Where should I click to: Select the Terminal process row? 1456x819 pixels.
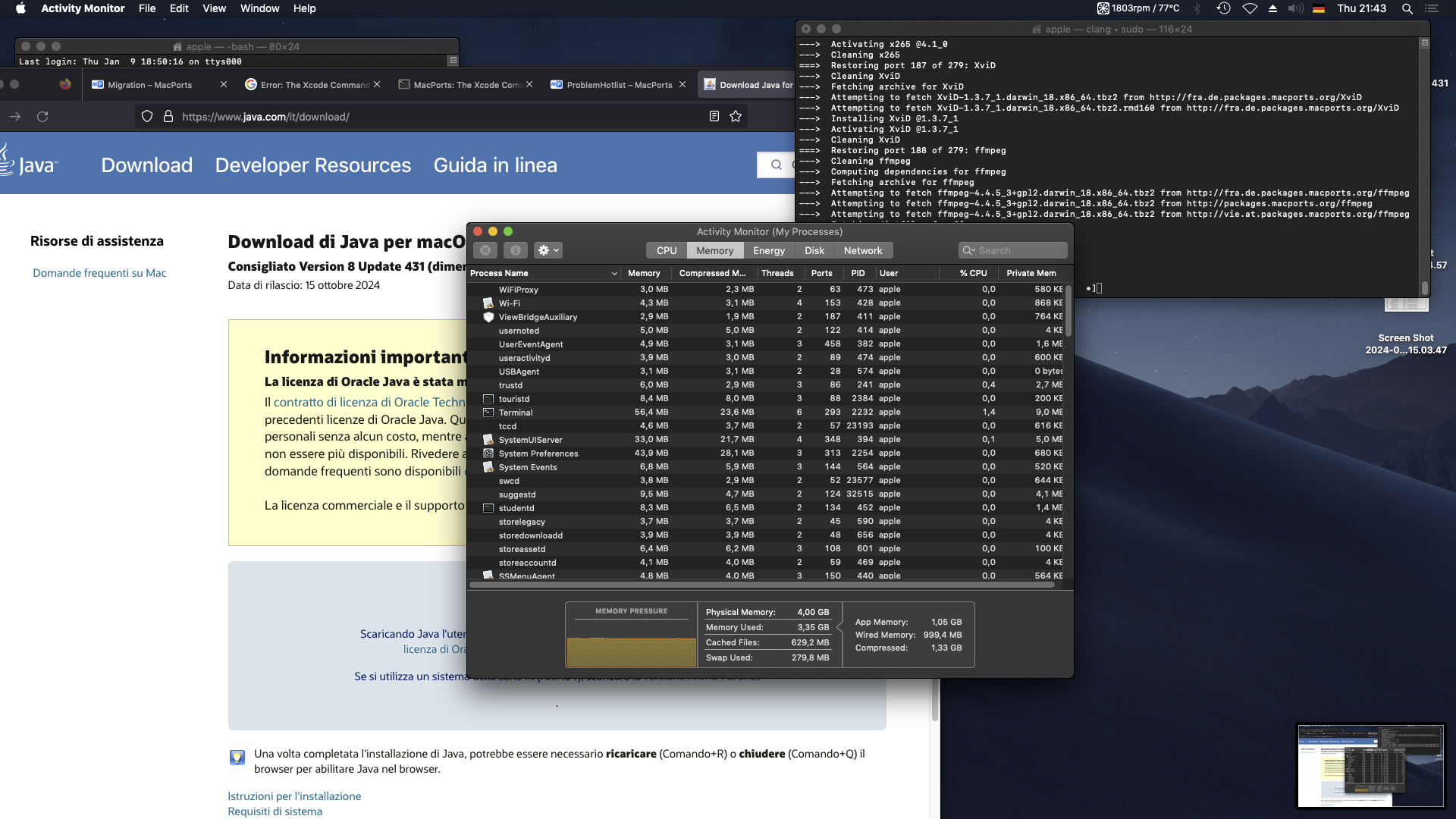516,413
